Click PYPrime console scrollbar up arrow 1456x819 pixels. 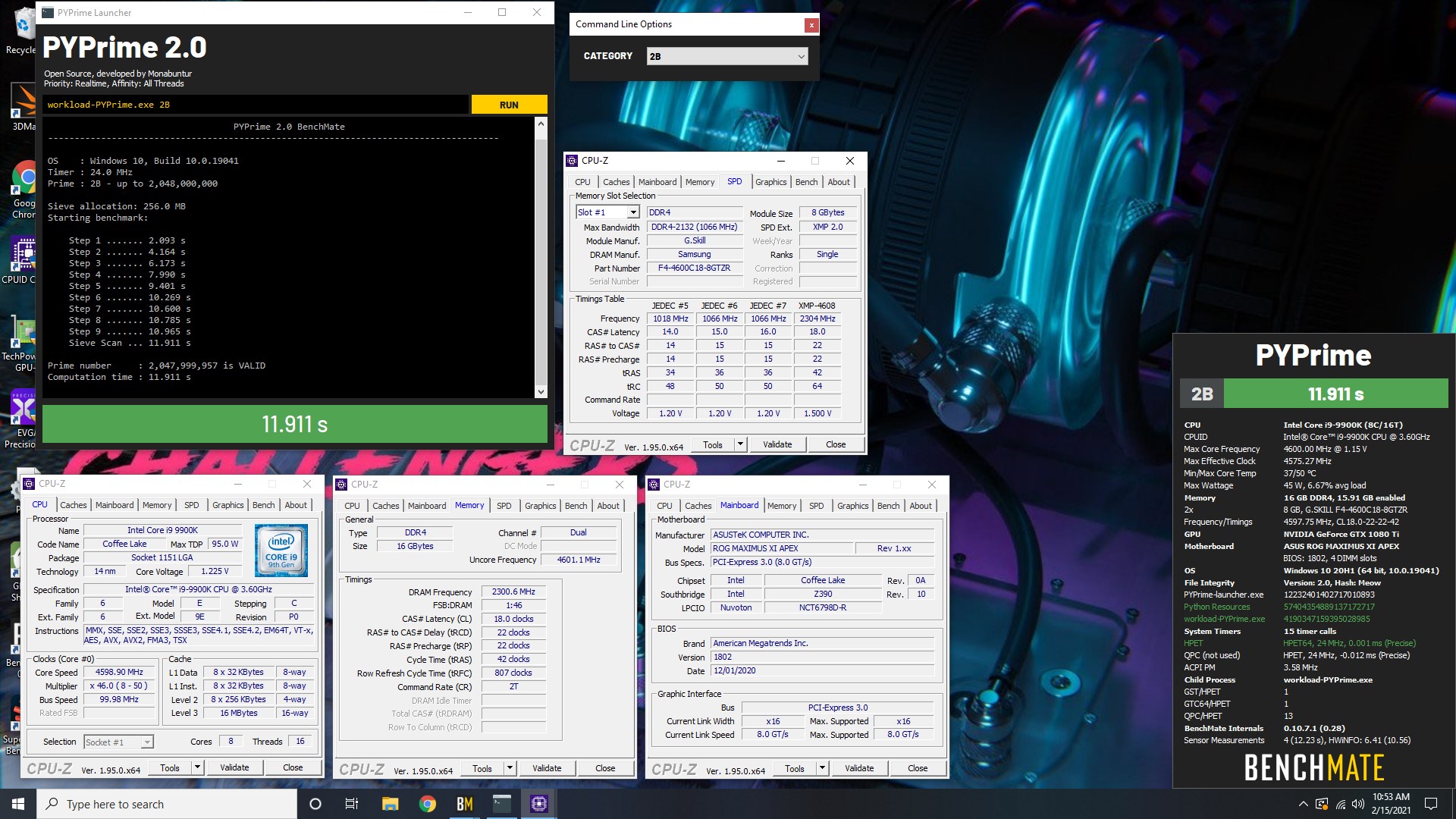[541, 124]
